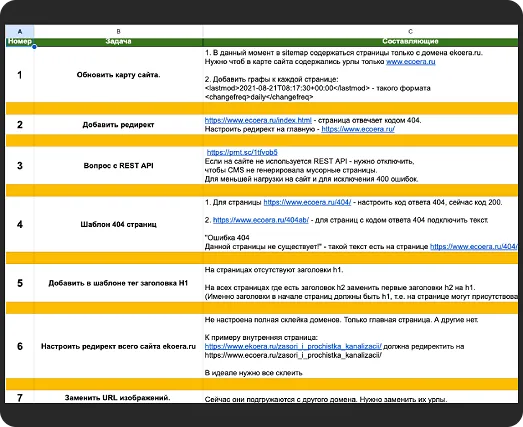Click the 'Составляющие' header cell
This screenshot has width=523, height=427.
tap(360, 42)
